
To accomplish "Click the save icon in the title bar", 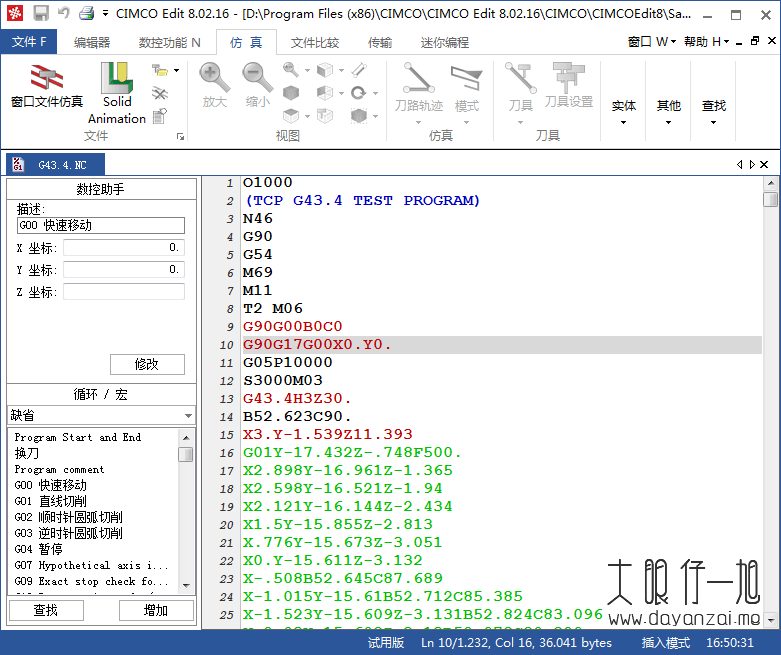I will pyautogui.click(x=41, y=13).
